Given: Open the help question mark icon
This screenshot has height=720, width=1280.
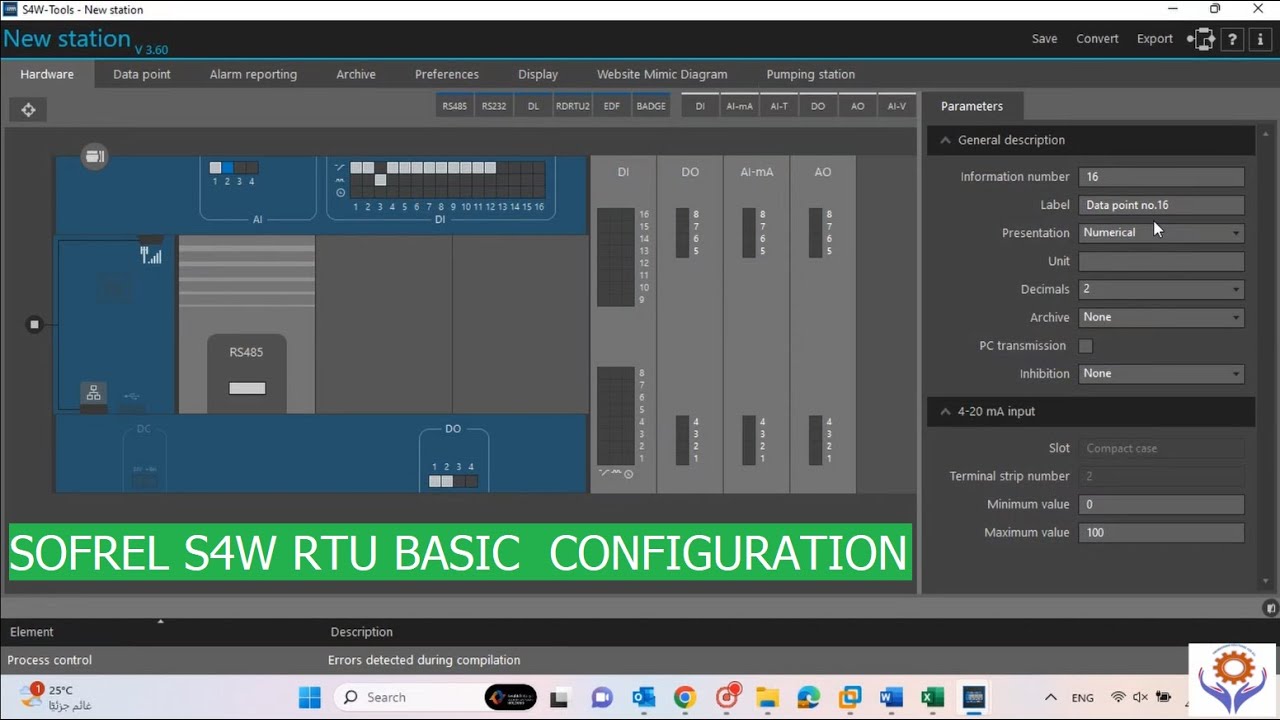Looking at the screenshot, I should click(x=1232, y=39).
